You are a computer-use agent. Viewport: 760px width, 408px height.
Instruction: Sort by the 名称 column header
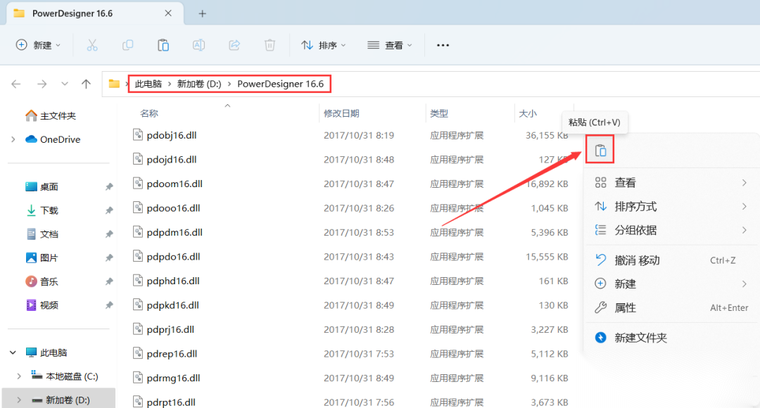click(149, 113)
